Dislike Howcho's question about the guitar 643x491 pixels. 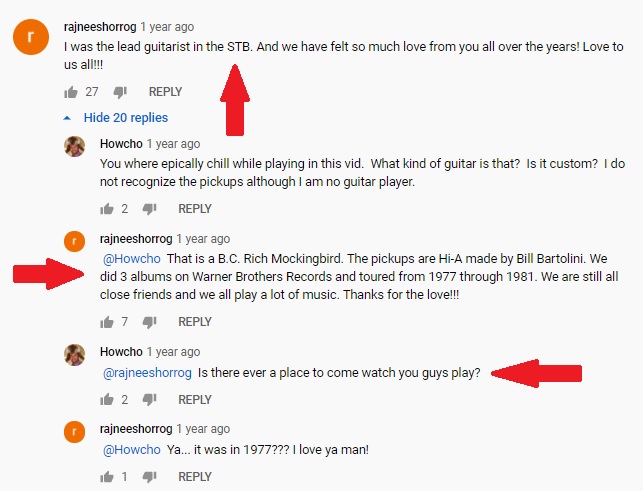pyautogui.click(x=149, y=209)
